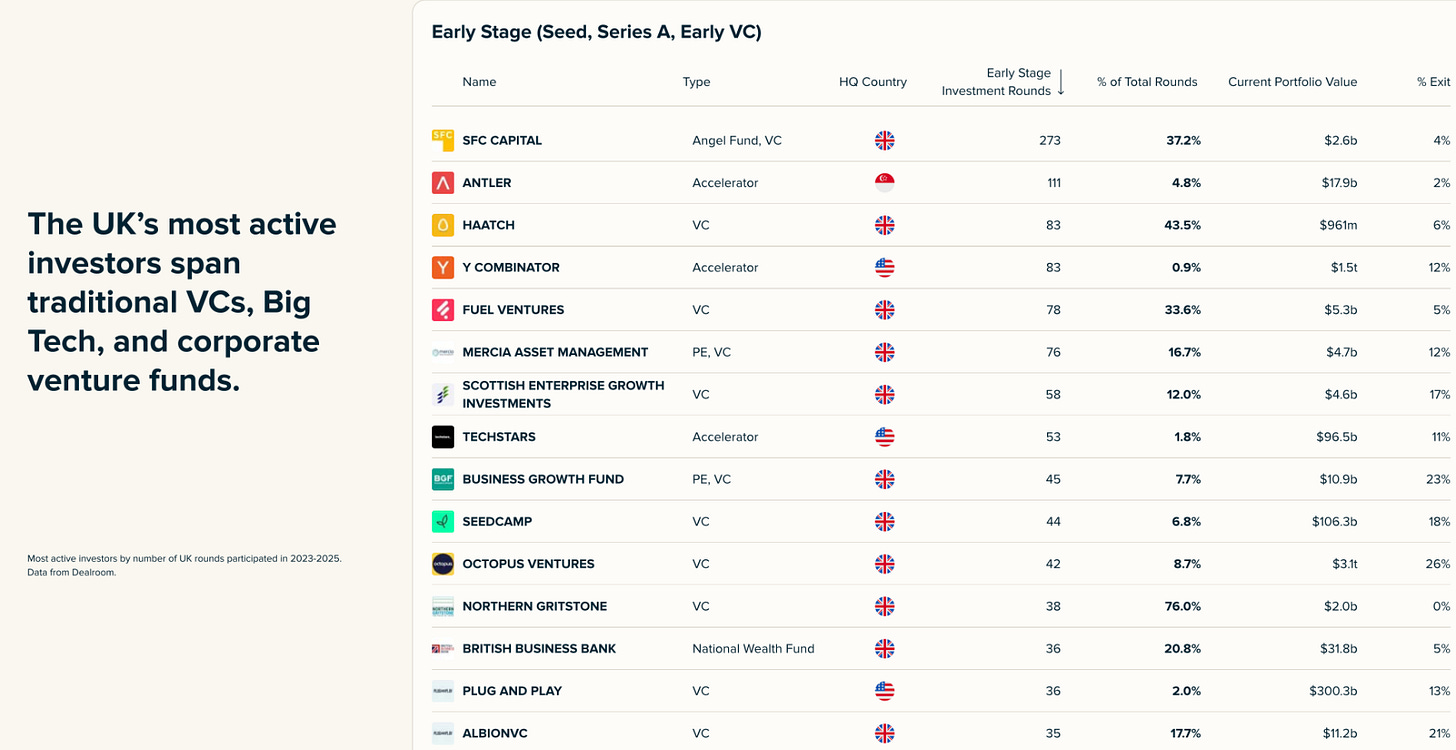
Task: Click the Type column header
Action: (x=697, y=82)
